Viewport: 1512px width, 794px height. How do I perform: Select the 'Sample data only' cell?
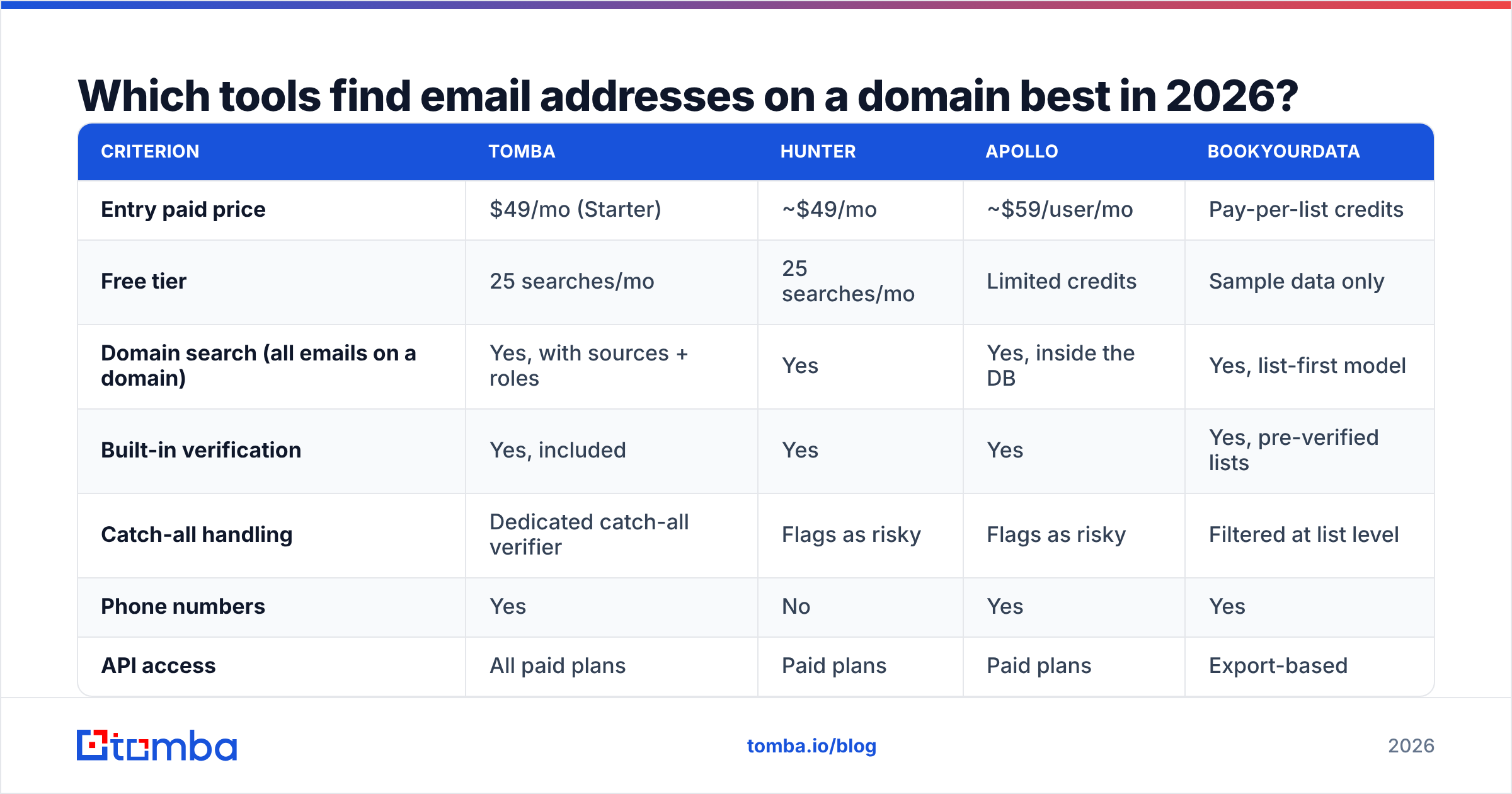pyautogui.click(x=1297, y=281)
